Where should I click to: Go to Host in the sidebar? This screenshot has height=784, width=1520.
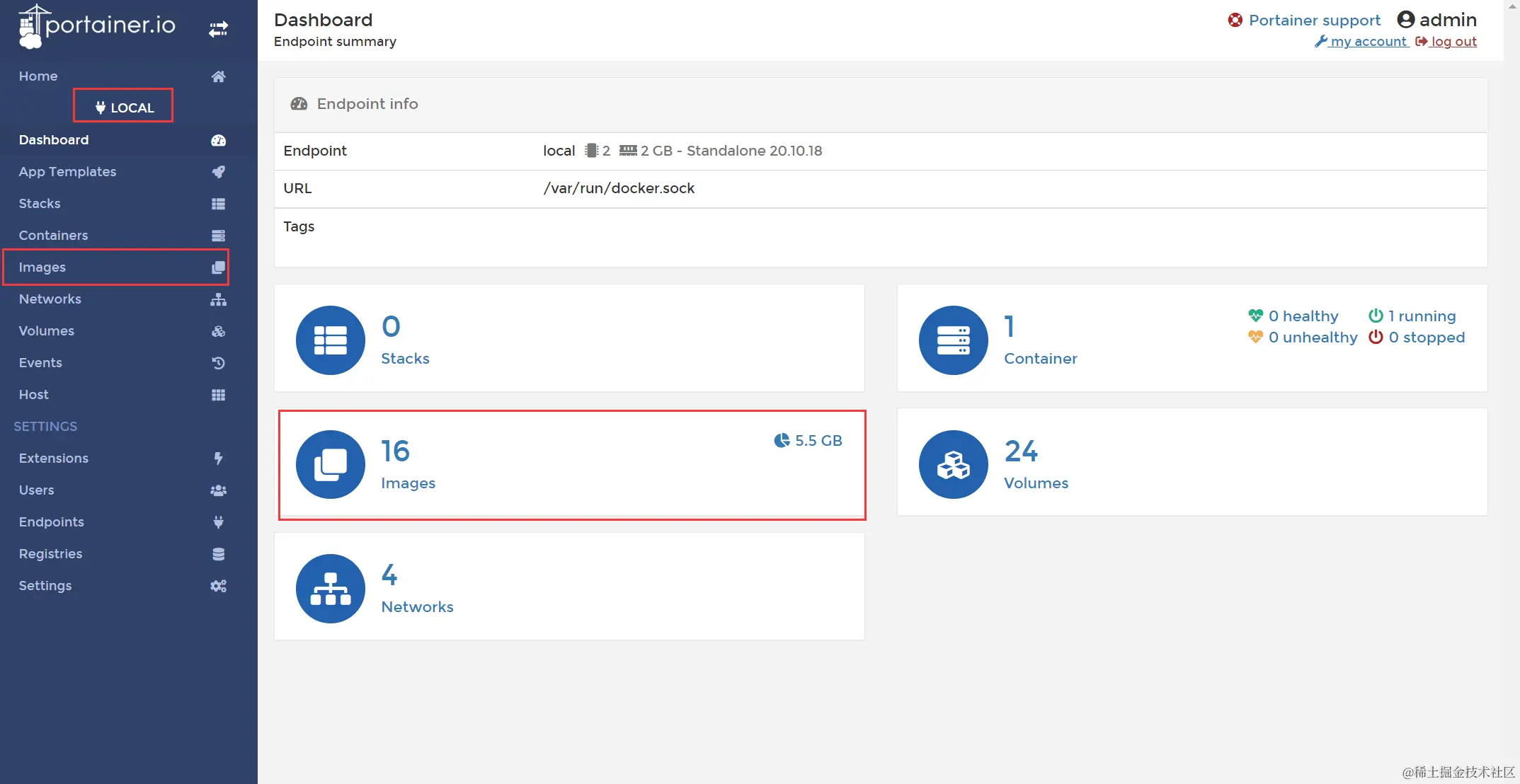pyautogui.click(x=34, y=395)
